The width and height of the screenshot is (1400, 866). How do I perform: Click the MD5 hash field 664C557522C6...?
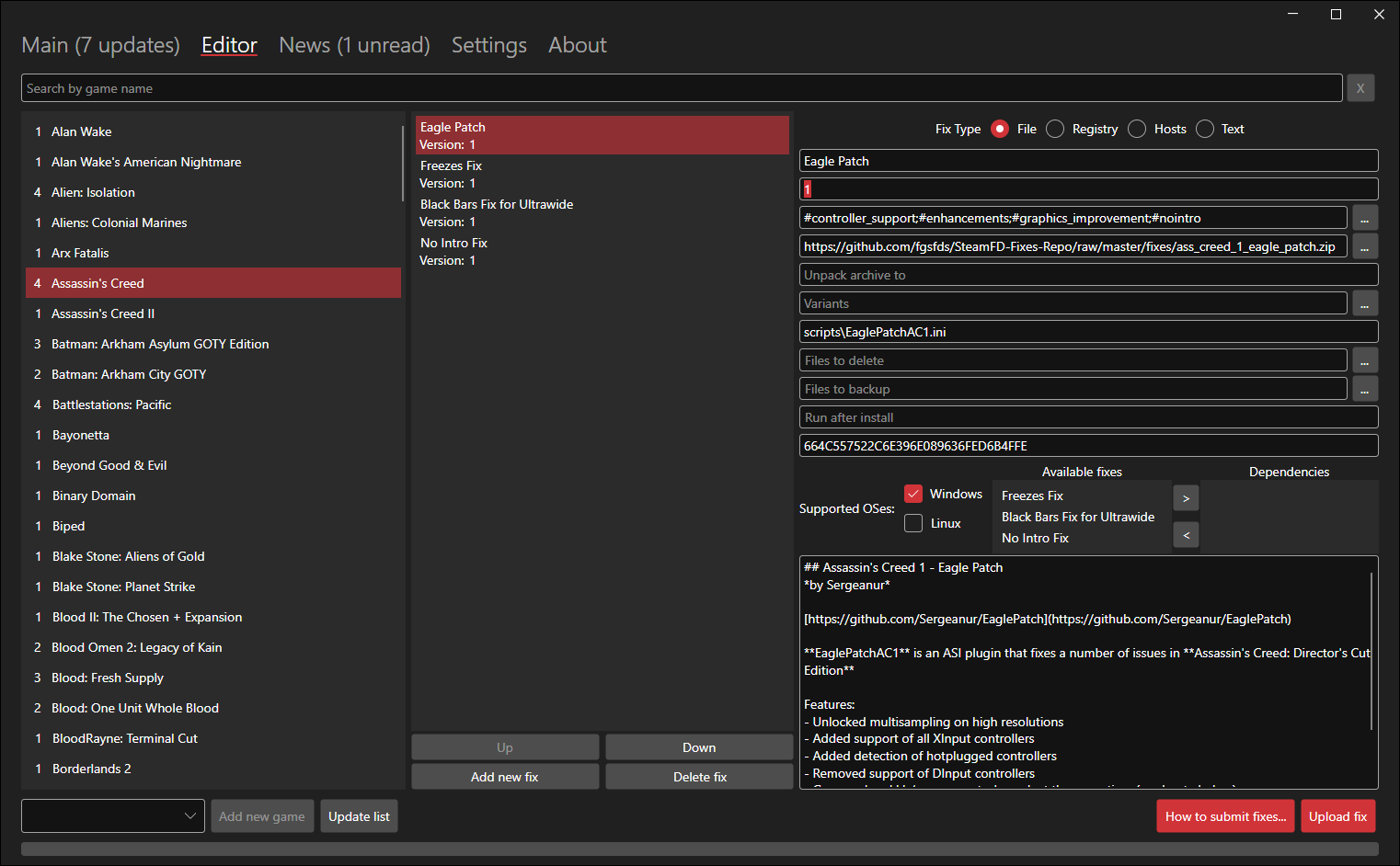coord(1089,446)
